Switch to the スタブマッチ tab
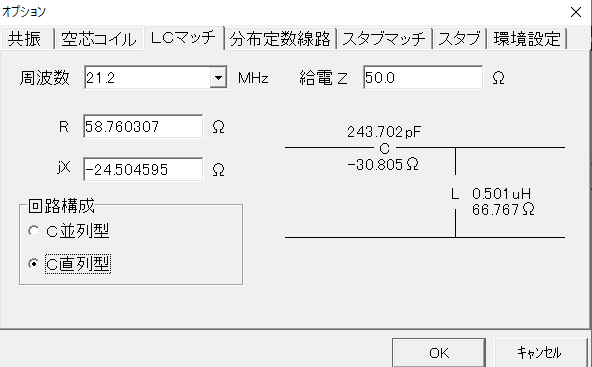The height and width of the screenshot is (367, 592). [384, 39]
